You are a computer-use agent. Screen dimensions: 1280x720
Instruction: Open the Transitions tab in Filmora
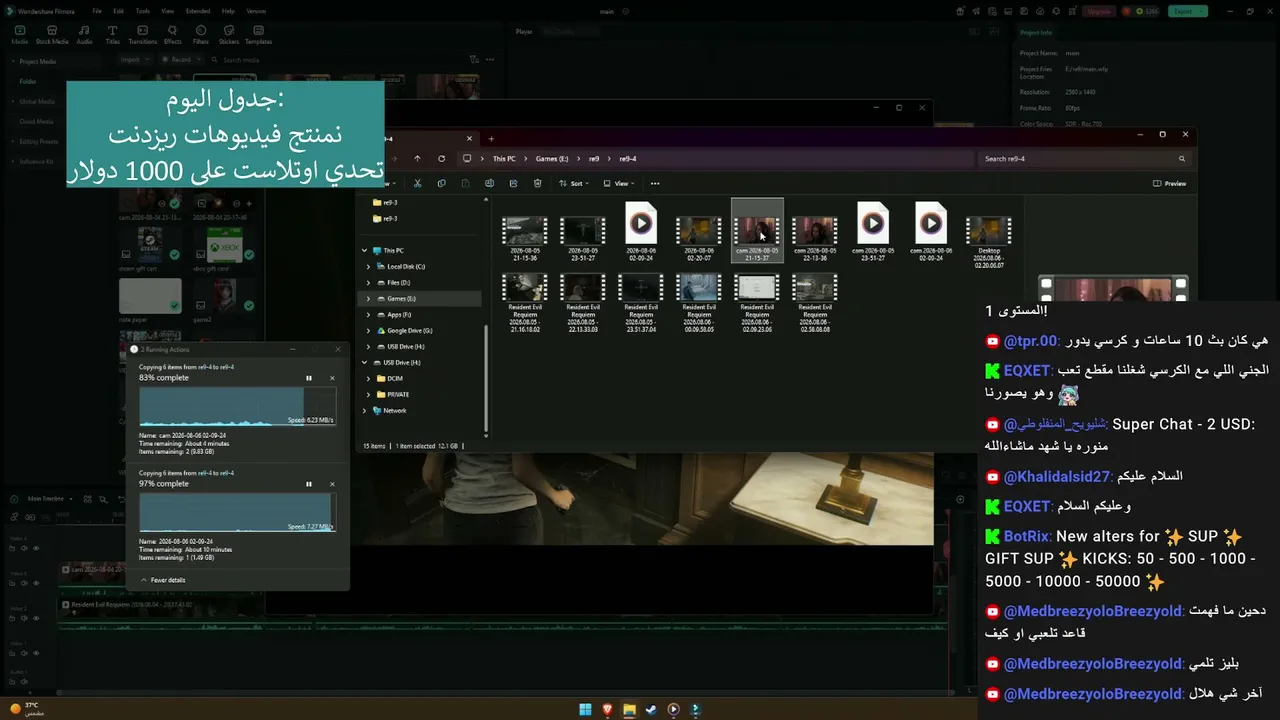(x=143, y=35)
